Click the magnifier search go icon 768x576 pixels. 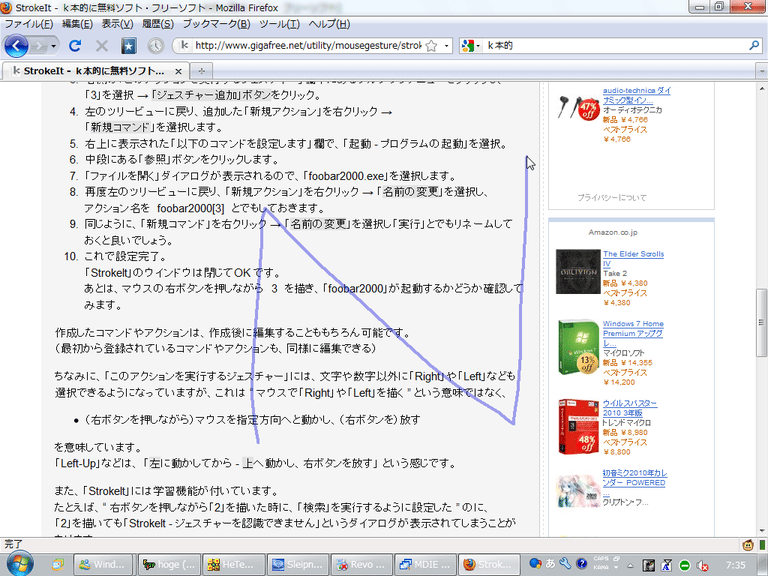(754, 46)
